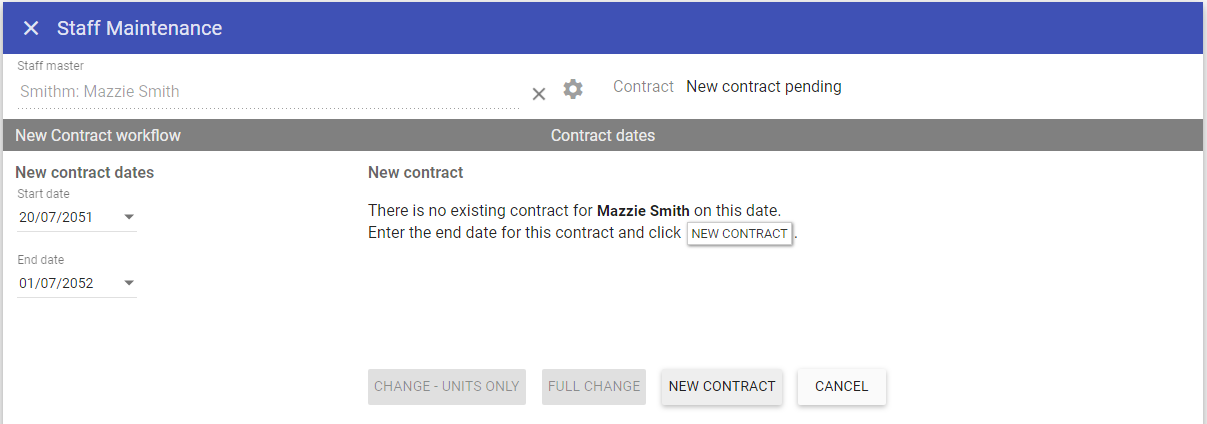The height and width of the screenshot is (424, 1207).
Task: Click the Contract label beside the gear
Action: click(643, 87)
